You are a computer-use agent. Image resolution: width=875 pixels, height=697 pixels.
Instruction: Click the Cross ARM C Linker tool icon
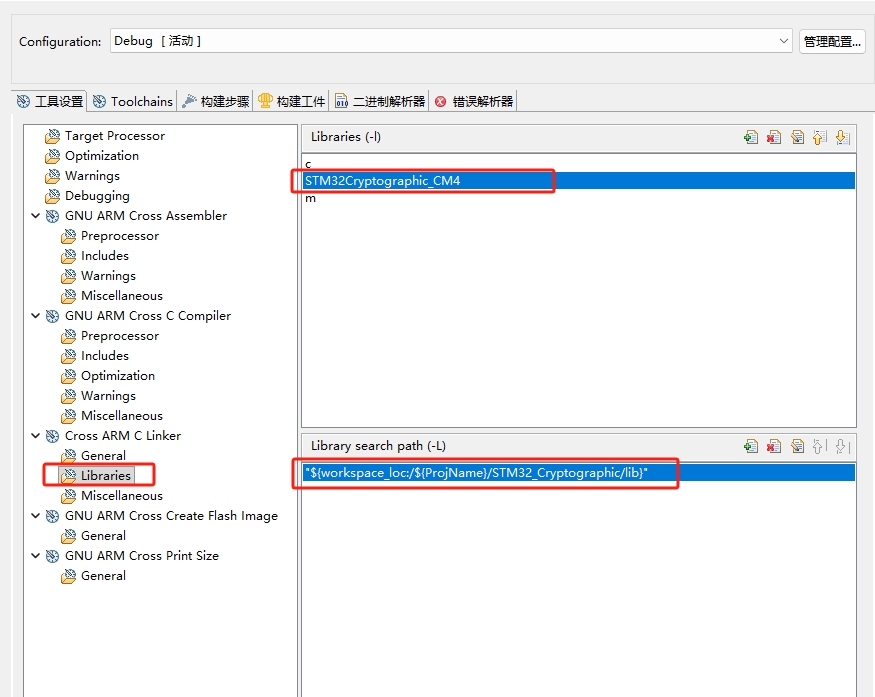click(52, 436)
